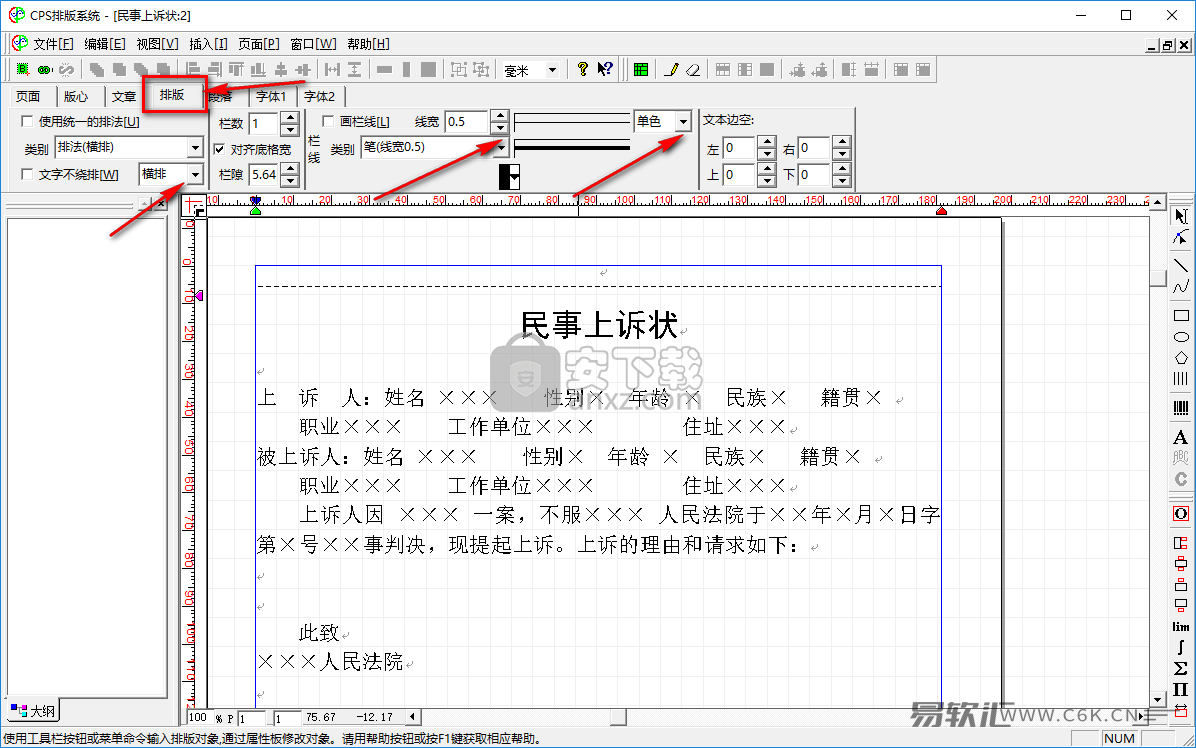
Task: Click the green table grid icon
Action: coord(641,70)
